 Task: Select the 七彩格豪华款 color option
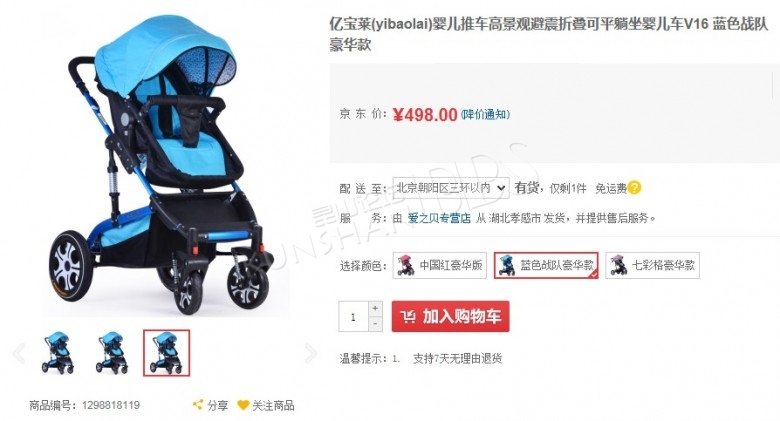[652, 265]
